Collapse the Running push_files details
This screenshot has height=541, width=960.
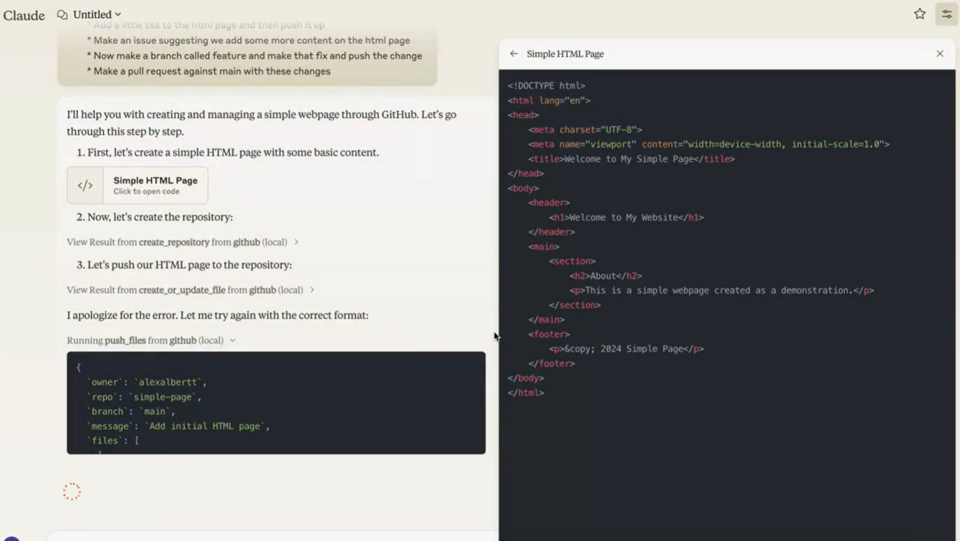[233, 340]
